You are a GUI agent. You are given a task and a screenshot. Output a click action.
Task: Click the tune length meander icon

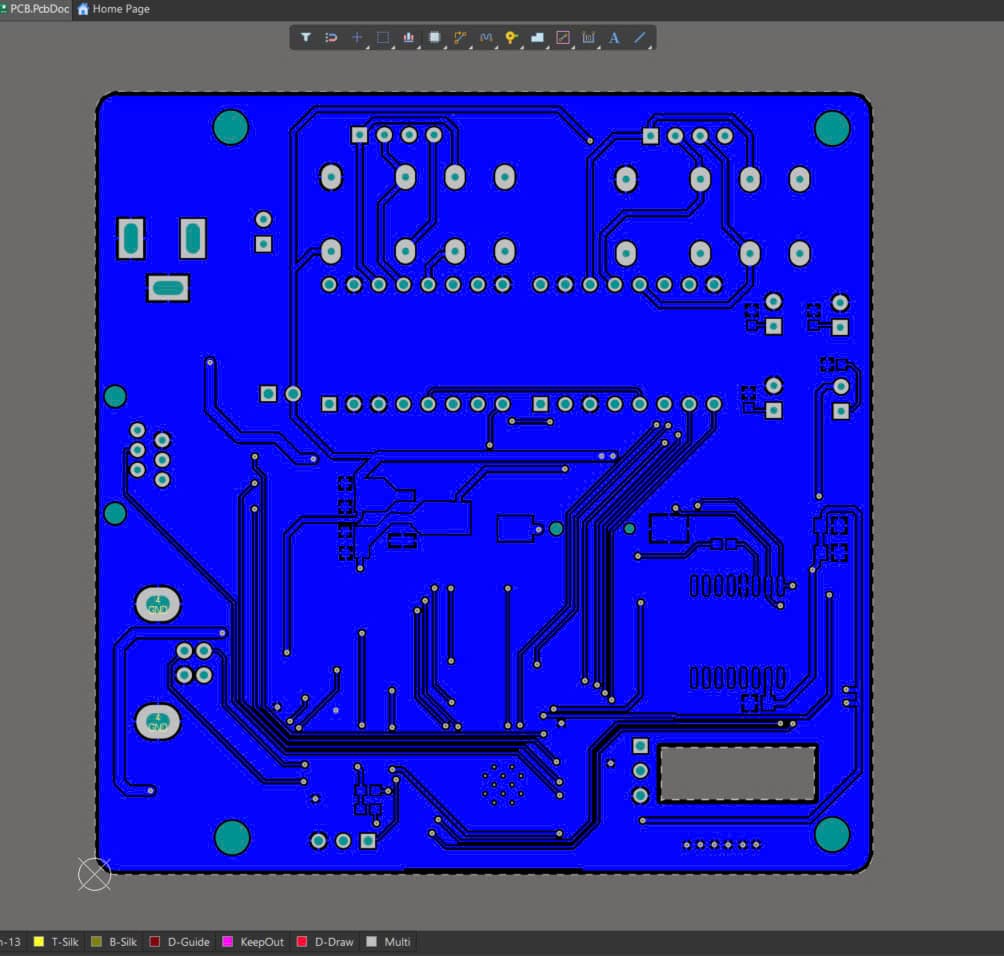[487, 38]
